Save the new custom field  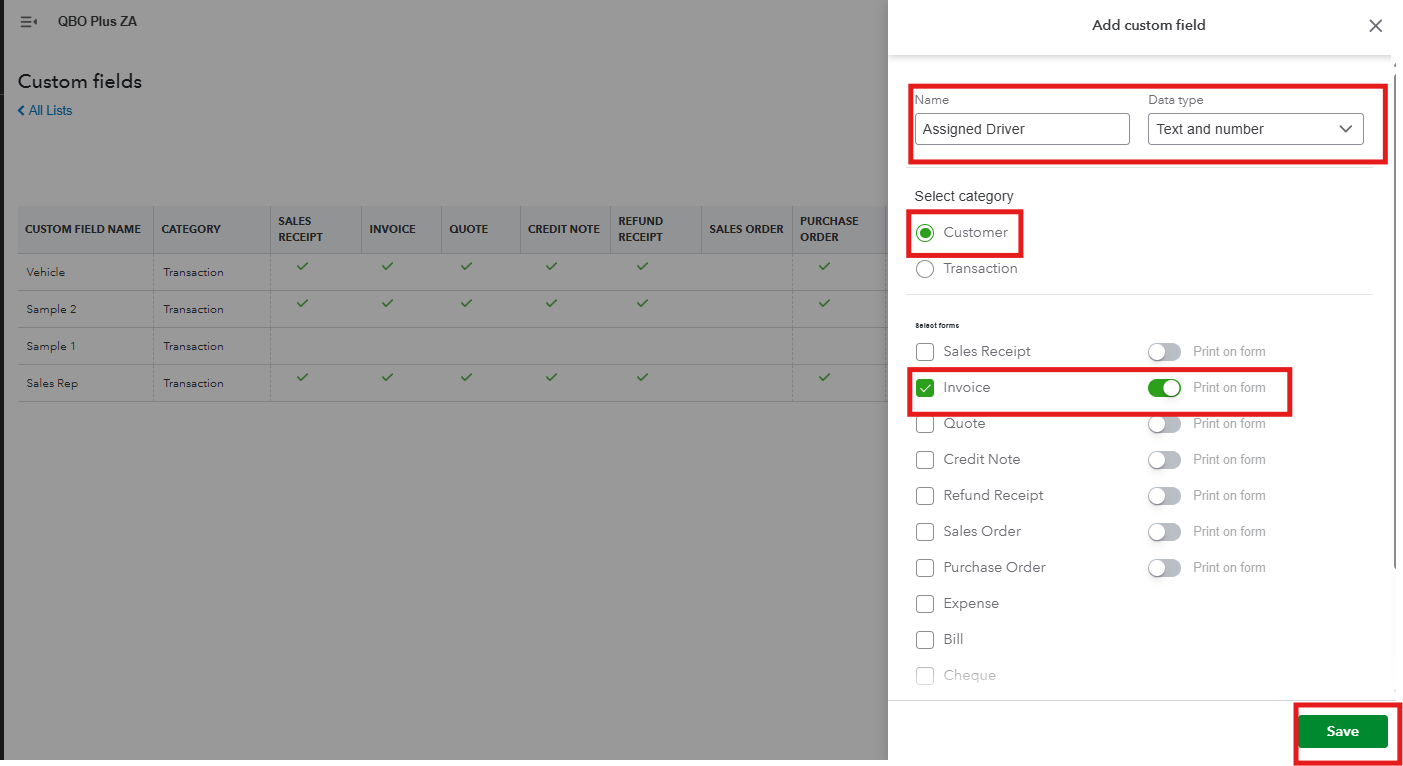click(x=1342, y=732)
